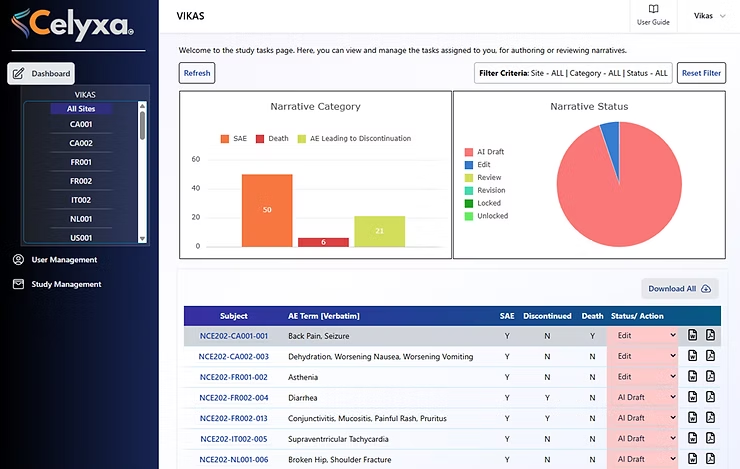Click the Celyxa logo

point(72,22)
